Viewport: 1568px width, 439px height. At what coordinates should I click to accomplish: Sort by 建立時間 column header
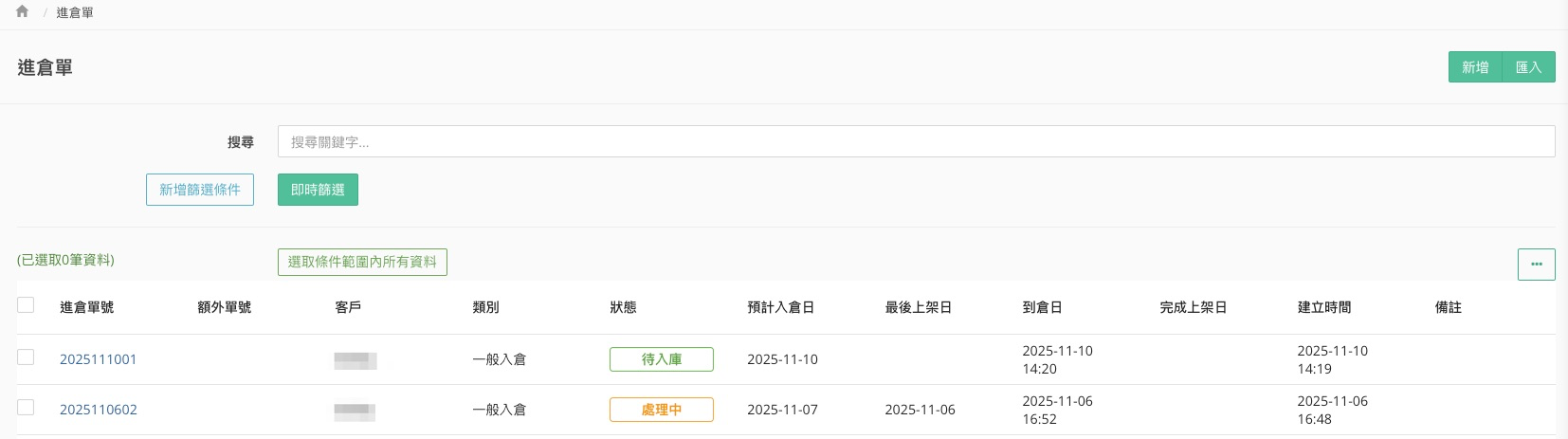1324,307
